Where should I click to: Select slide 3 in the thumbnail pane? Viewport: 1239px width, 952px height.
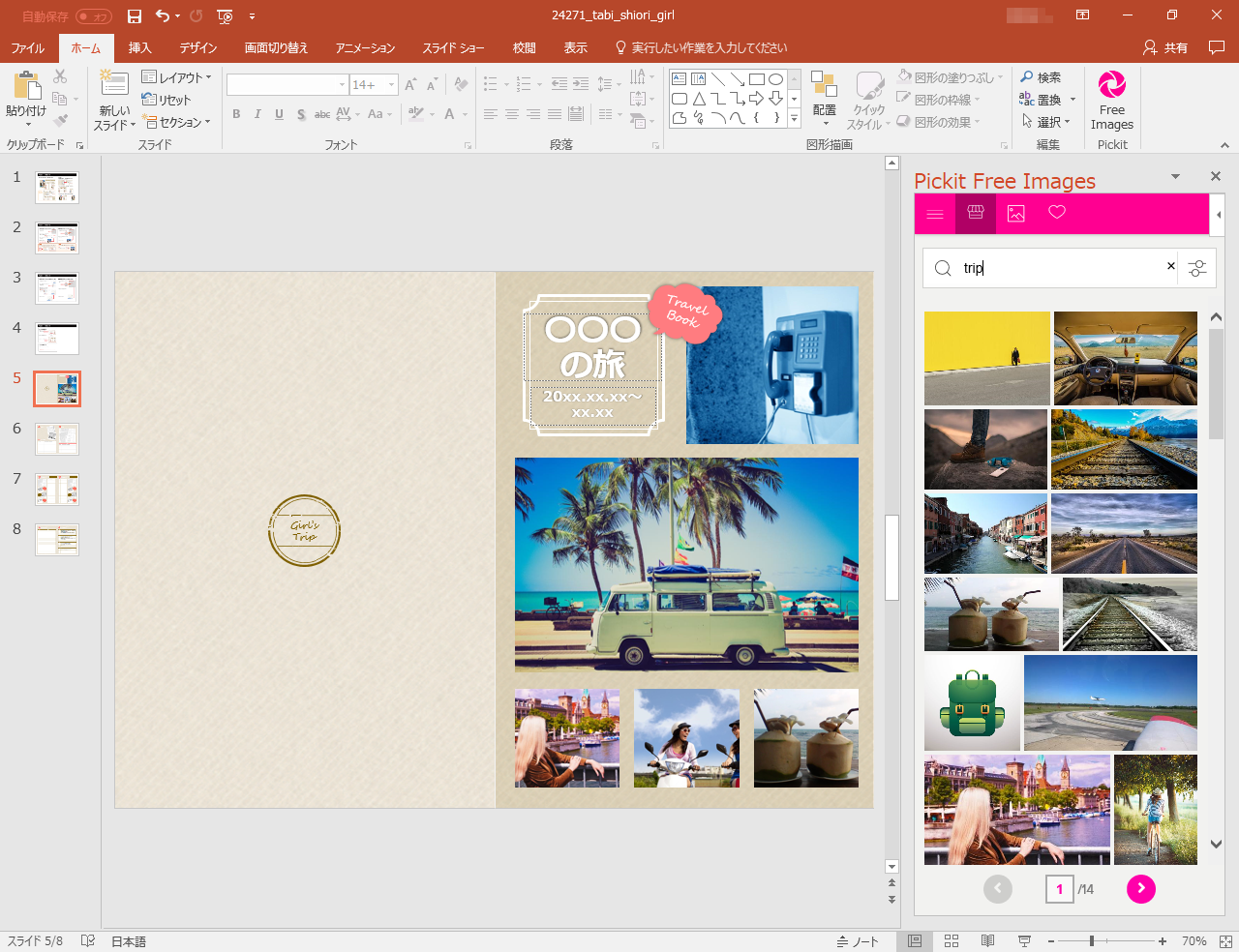[x=56, y=287]
